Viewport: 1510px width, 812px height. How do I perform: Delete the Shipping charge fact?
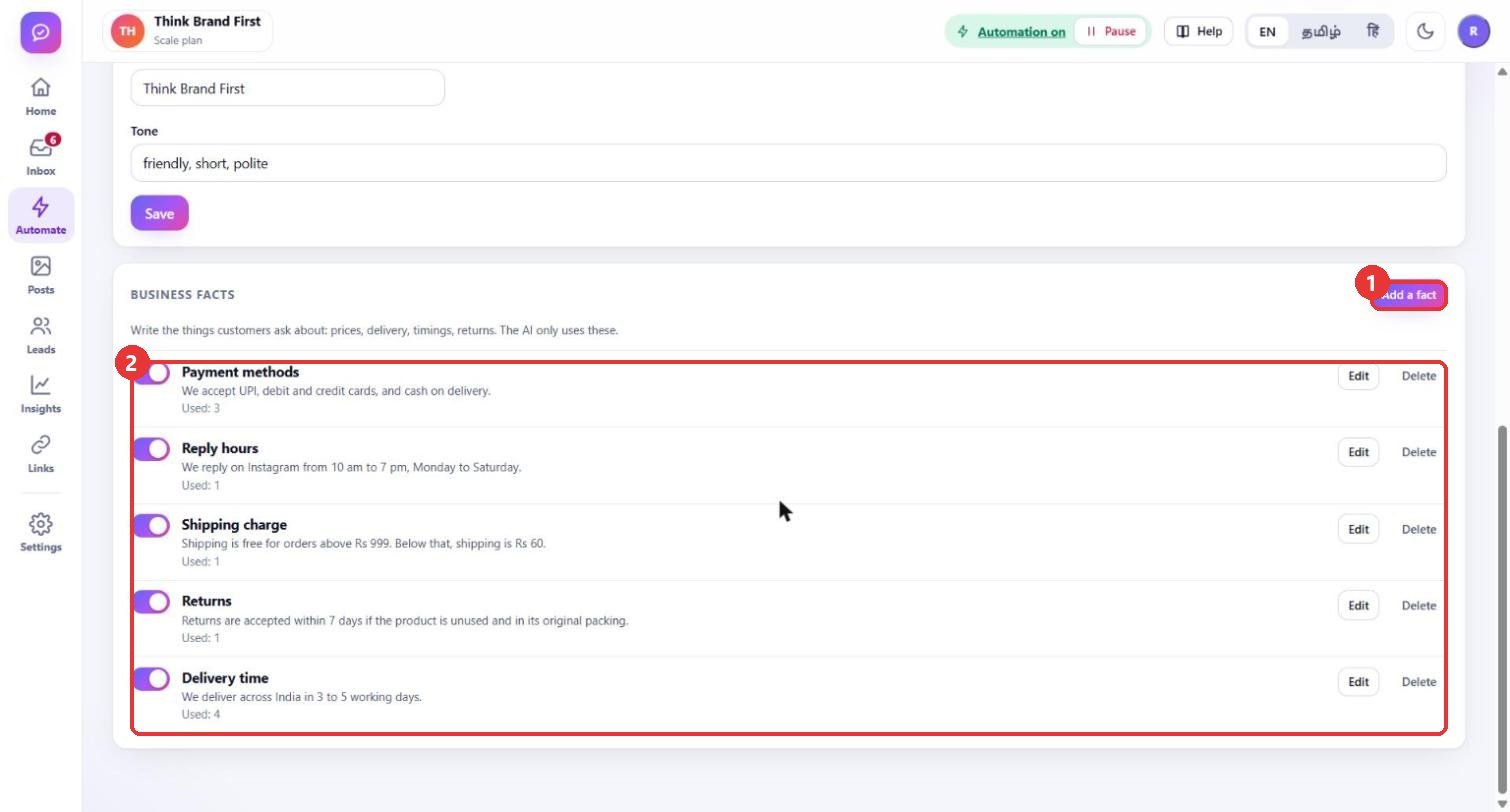pos(1418,529)
